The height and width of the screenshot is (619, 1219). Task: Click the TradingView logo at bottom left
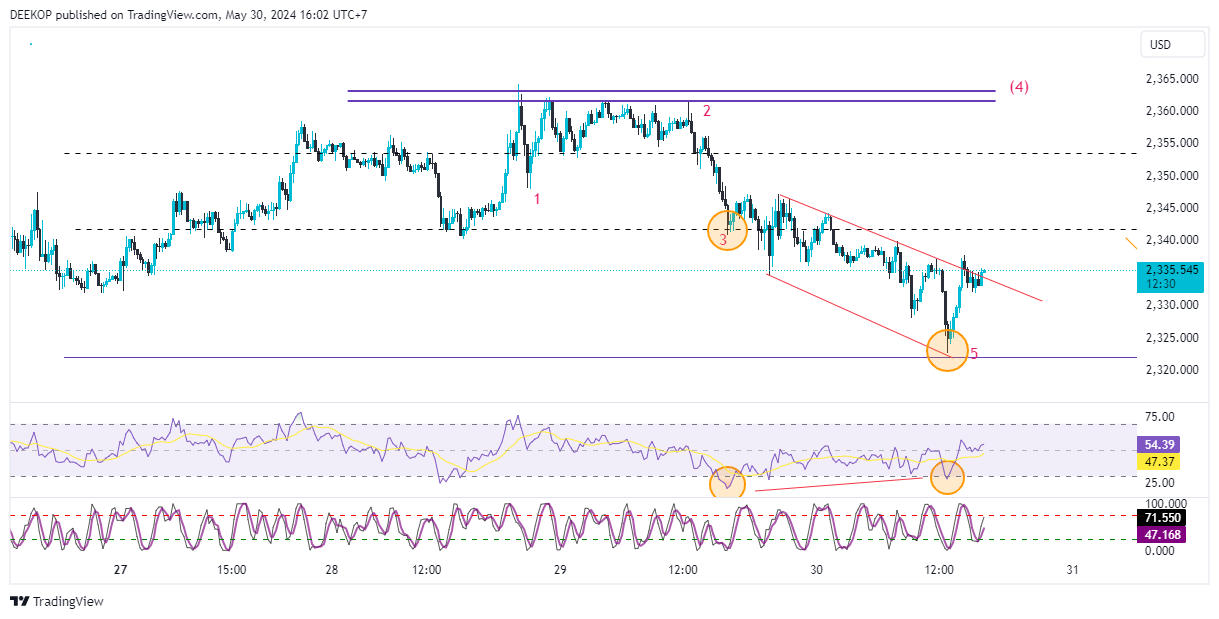point(57,601)
